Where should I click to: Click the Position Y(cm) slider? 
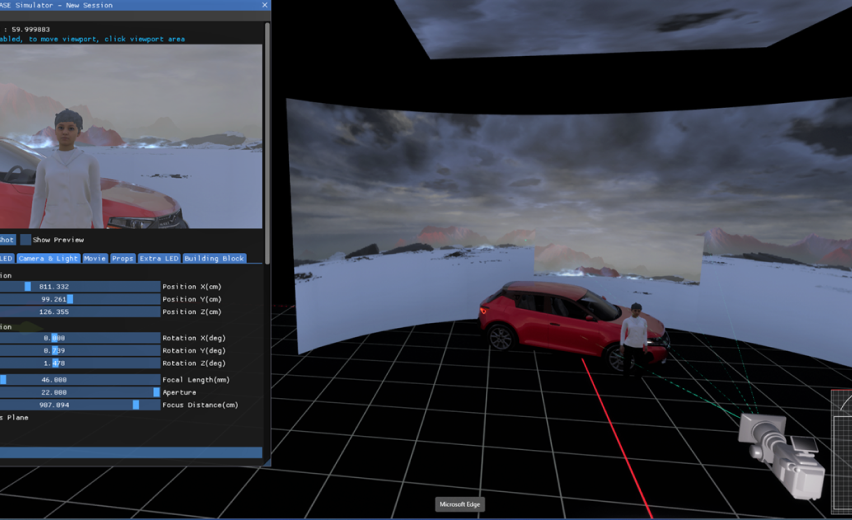click(x=80, y=299)
